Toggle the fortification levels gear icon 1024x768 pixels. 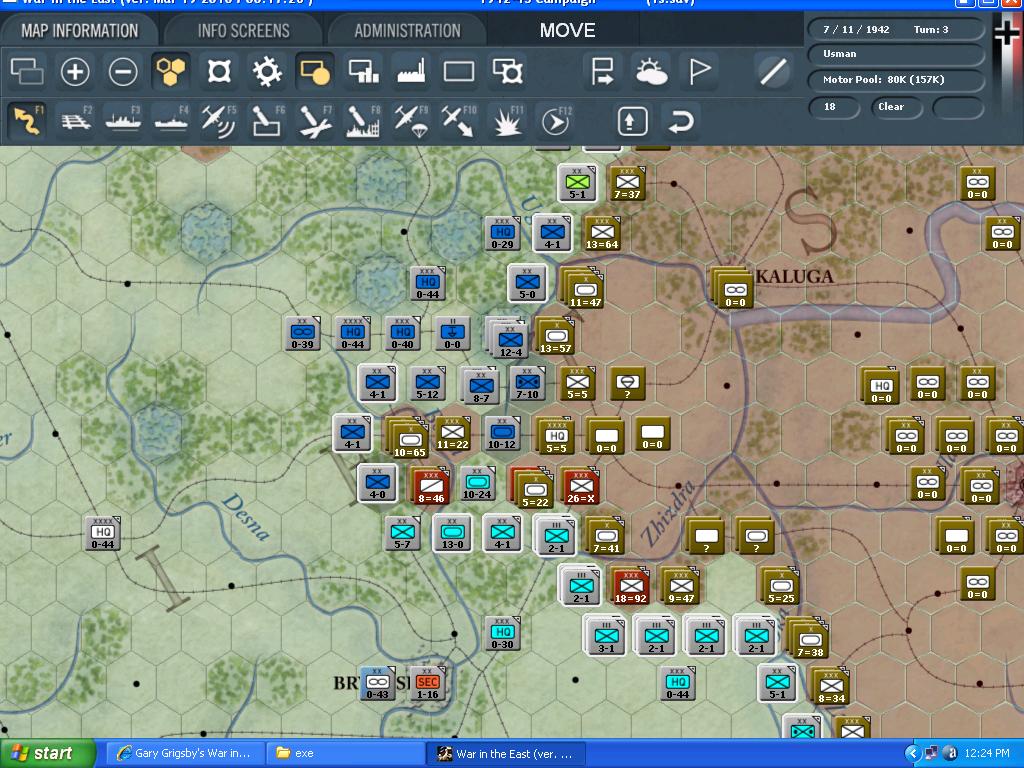(267, 71)
